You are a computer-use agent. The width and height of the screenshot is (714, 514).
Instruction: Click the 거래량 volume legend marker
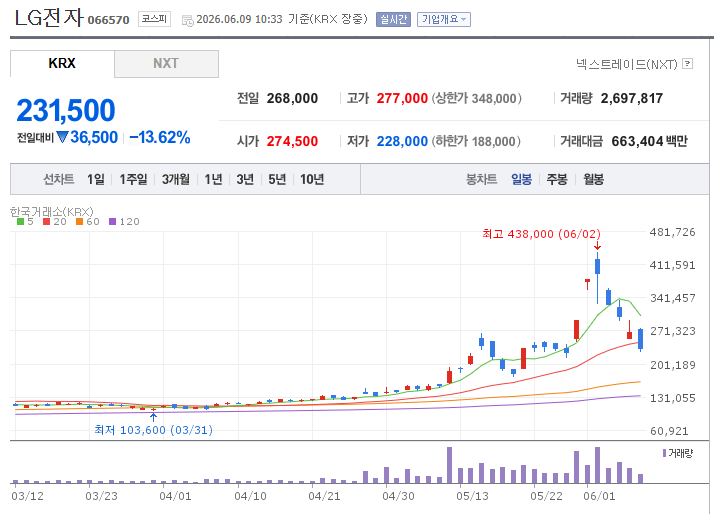point(664,453)
